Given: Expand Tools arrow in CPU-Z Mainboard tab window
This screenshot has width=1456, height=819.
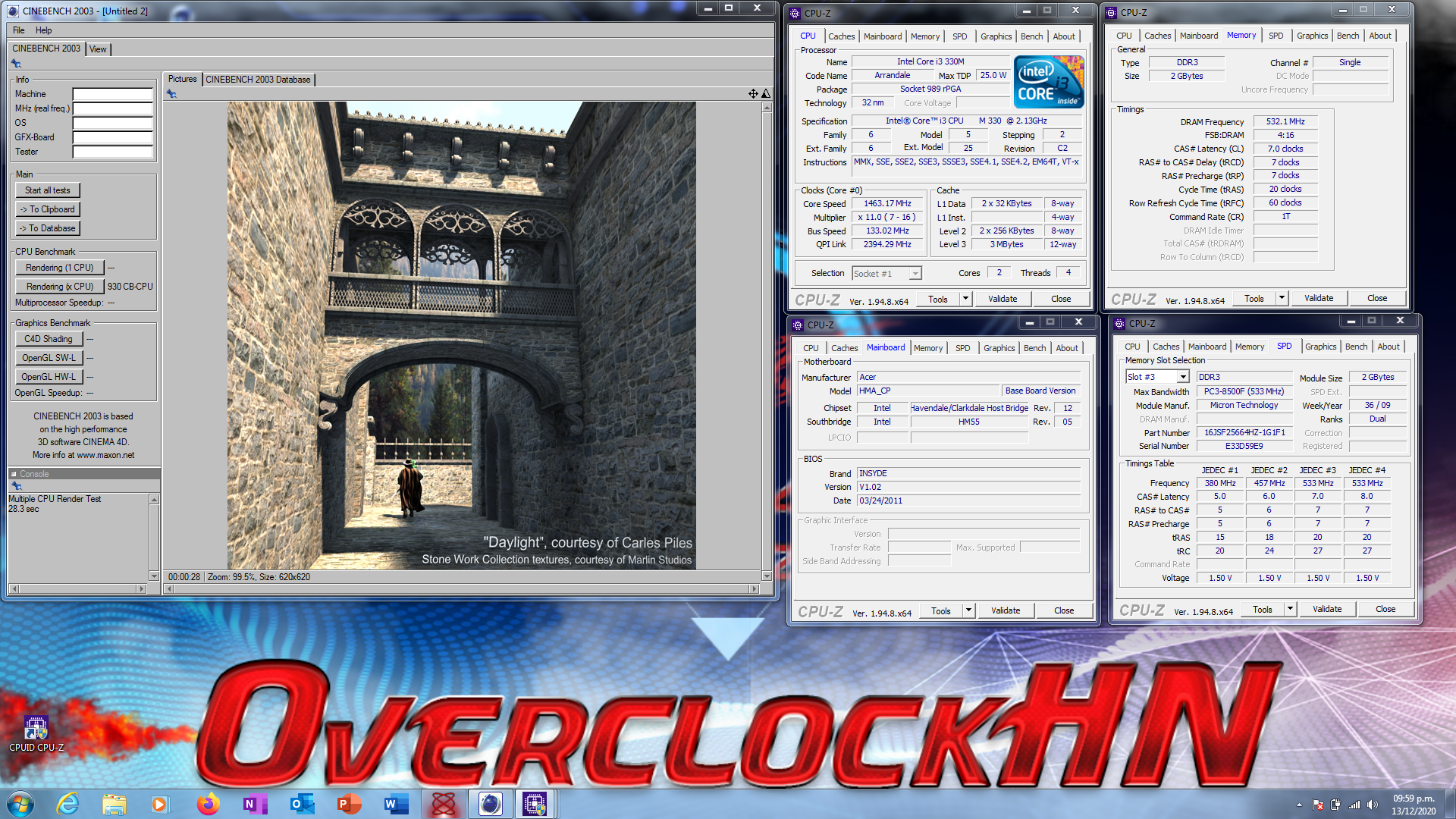Looking at the screenshot, I should (968, 610).
